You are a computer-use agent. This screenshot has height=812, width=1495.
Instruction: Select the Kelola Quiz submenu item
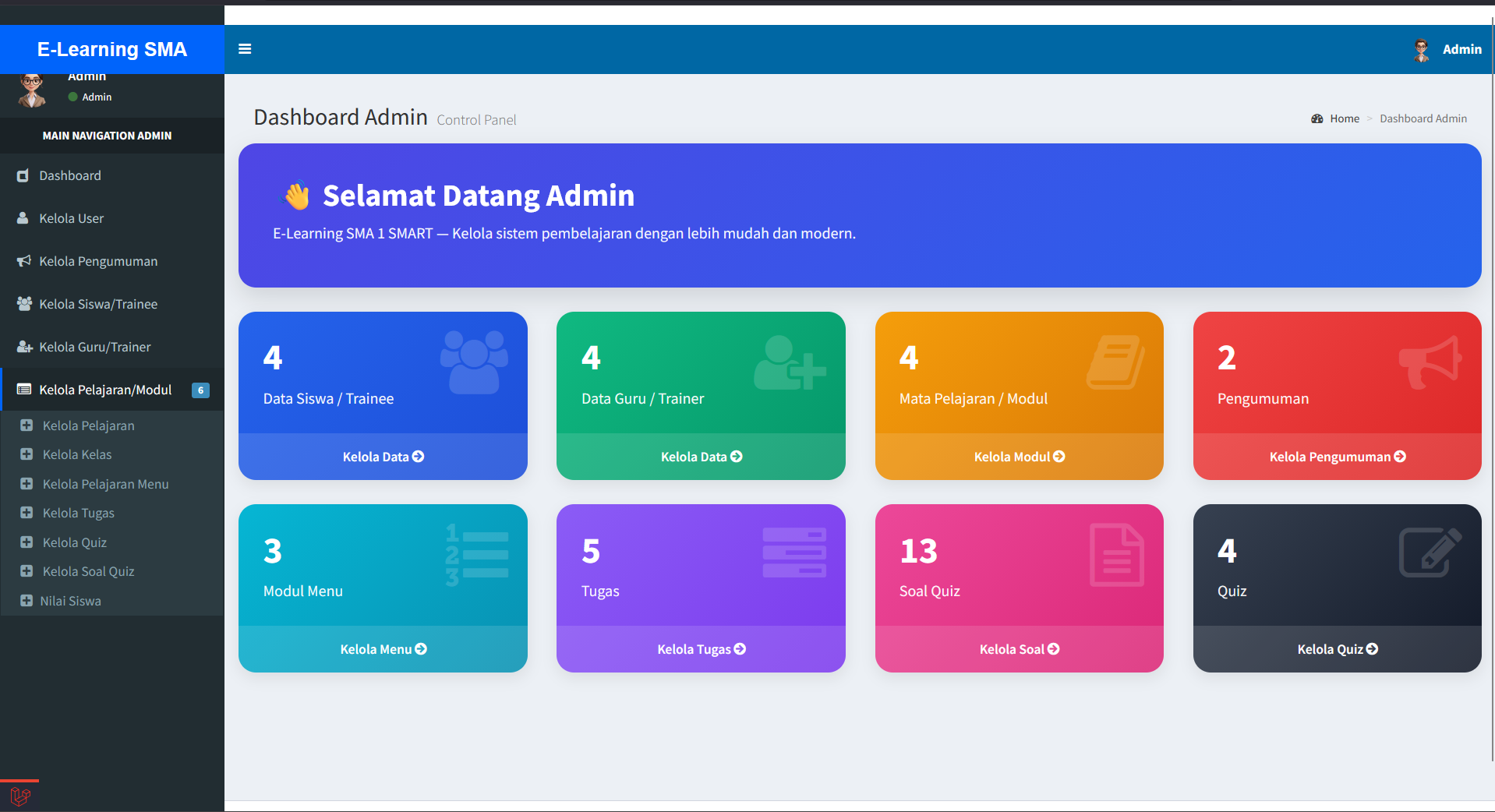coord(112,542)
